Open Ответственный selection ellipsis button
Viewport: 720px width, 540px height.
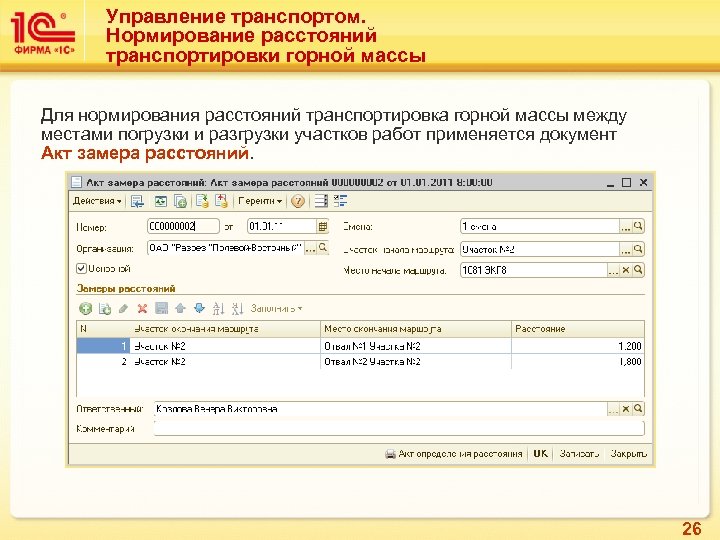pos(613,409)
